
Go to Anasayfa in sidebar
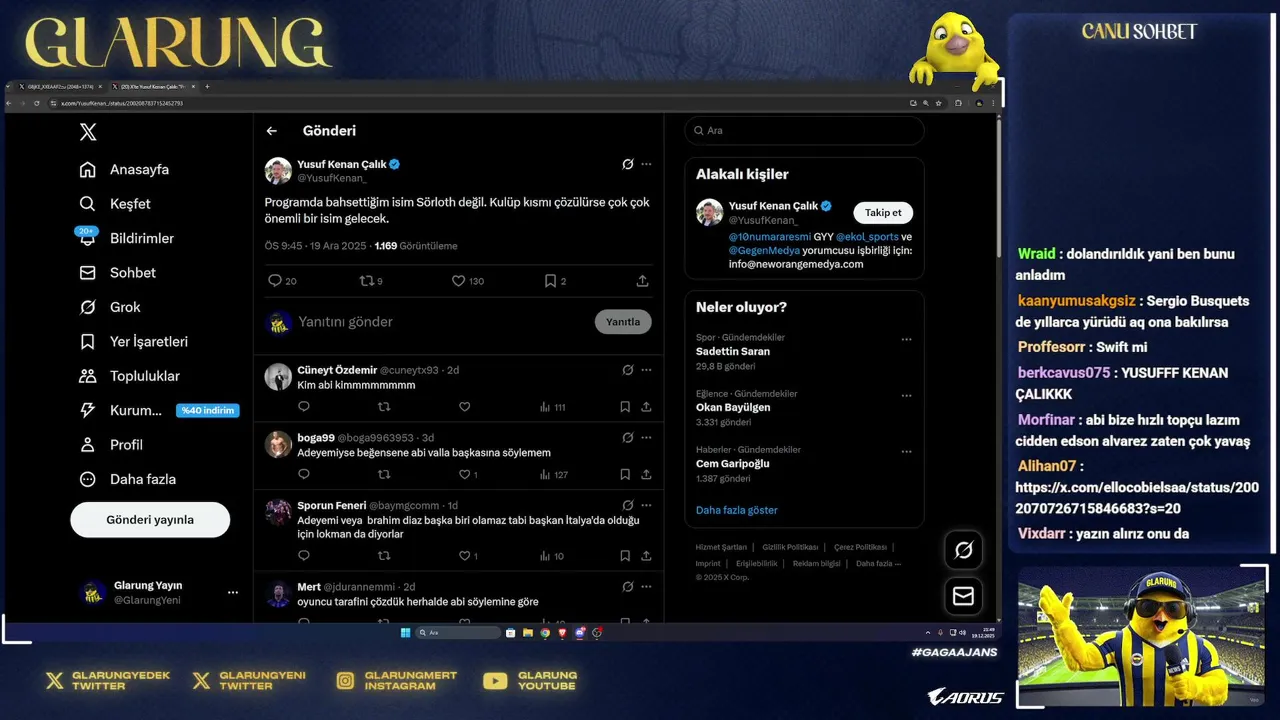coord(124,170)
